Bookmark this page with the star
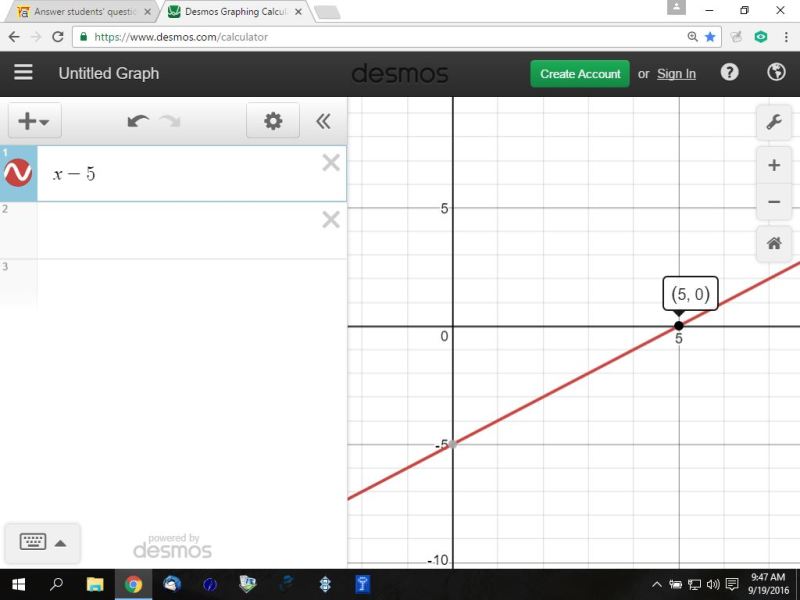 710,37
